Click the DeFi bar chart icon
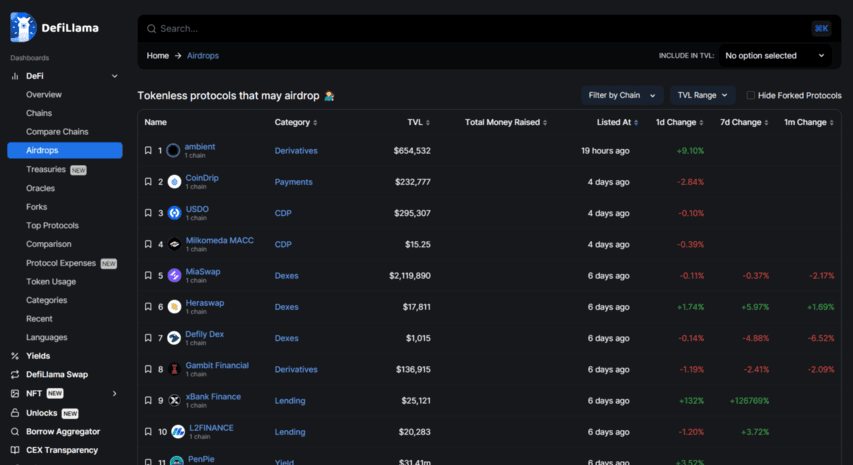Image resolution: width=853 pixels, height=465 pixels. click(x=15, y=76)
